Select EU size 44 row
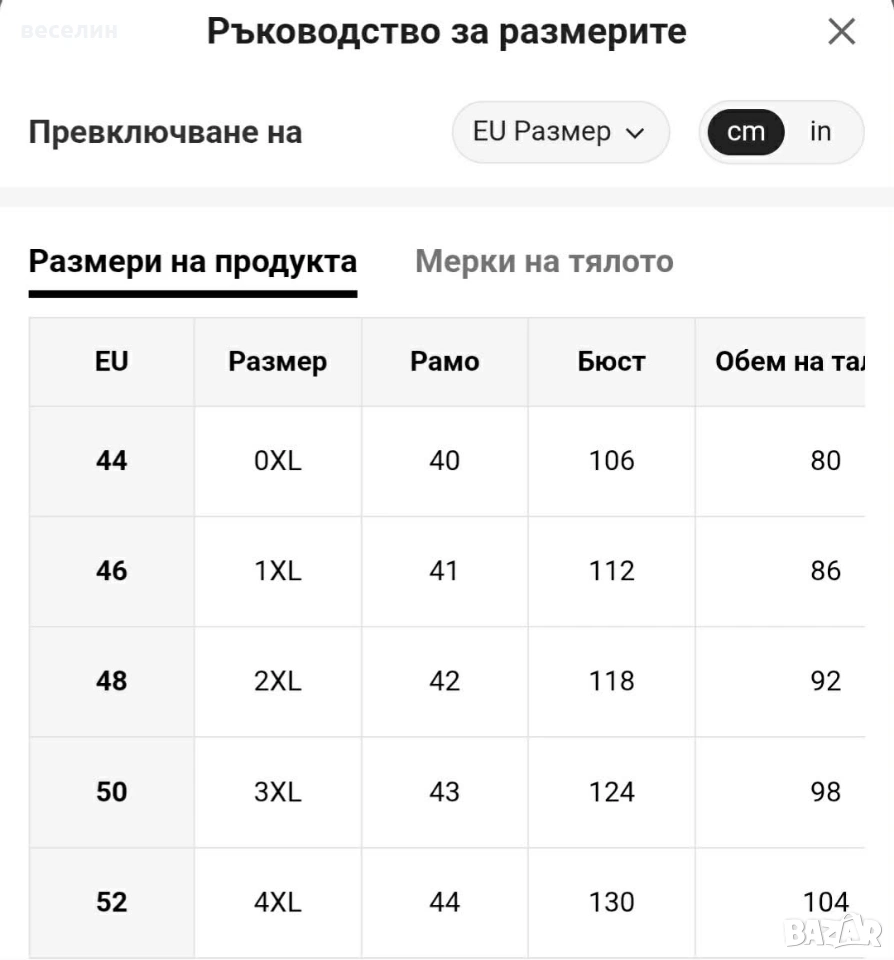The height and width of the screenshot is (960, 894). (x=447, y=461)
